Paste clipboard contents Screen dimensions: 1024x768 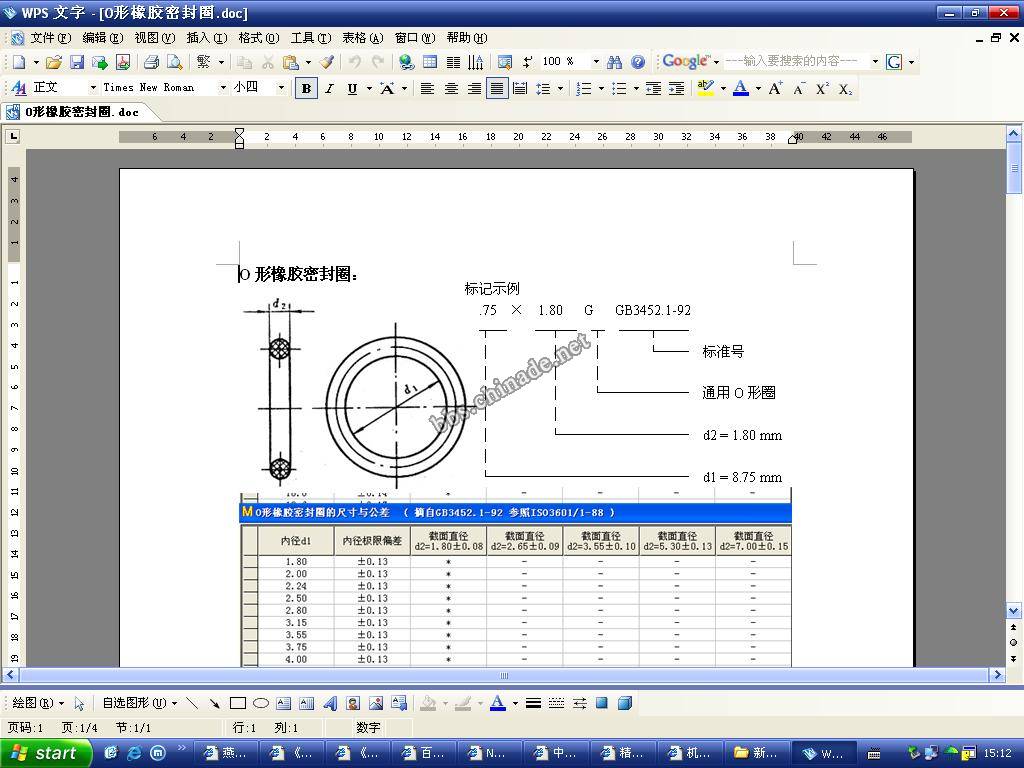click(291, 62)
